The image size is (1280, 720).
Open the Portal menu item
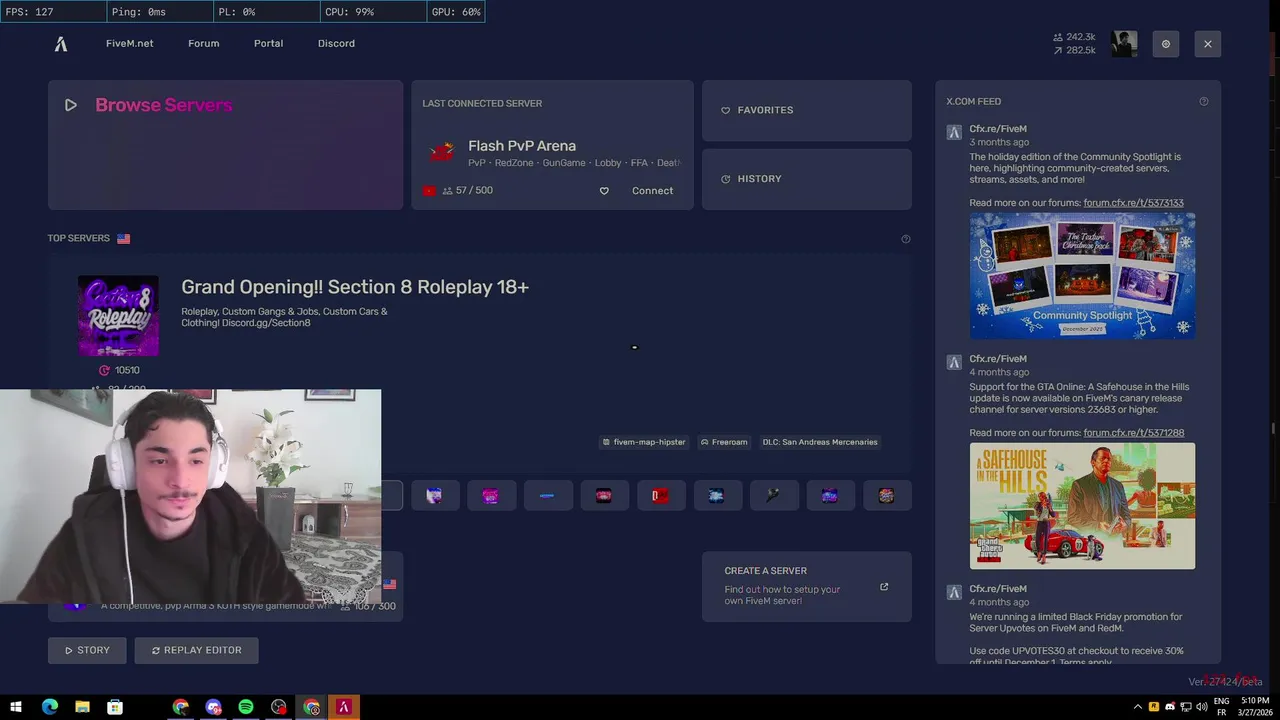tap(268, 44)
